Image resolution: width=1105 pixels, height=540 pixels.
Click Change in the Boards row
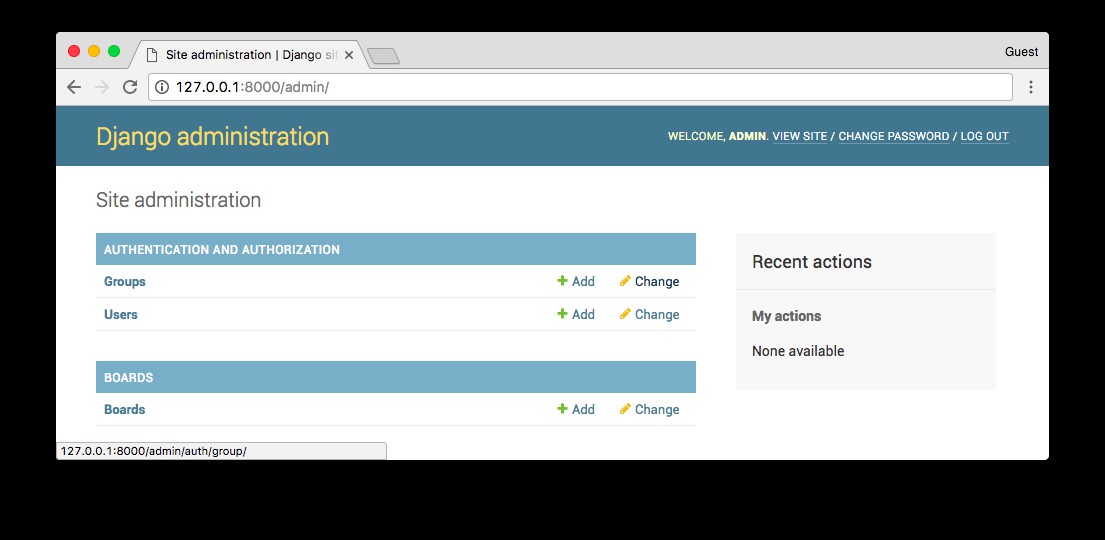(650, 410)
